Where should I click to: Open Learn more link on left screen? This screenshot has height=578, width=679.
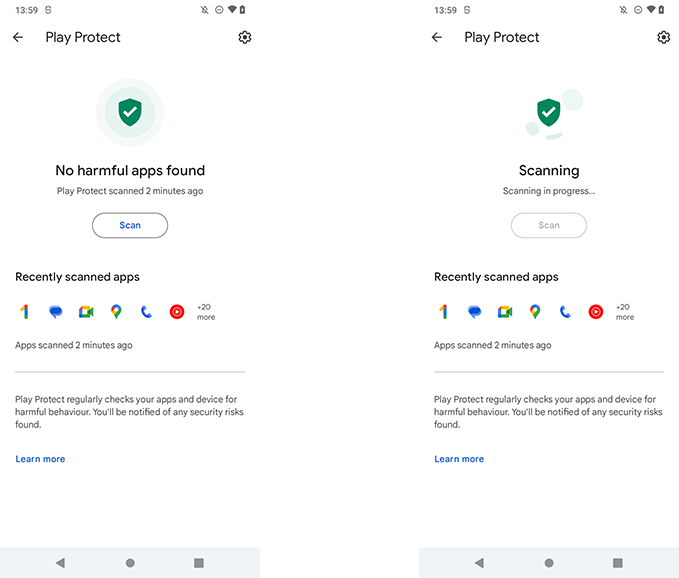tap(40, 459)
